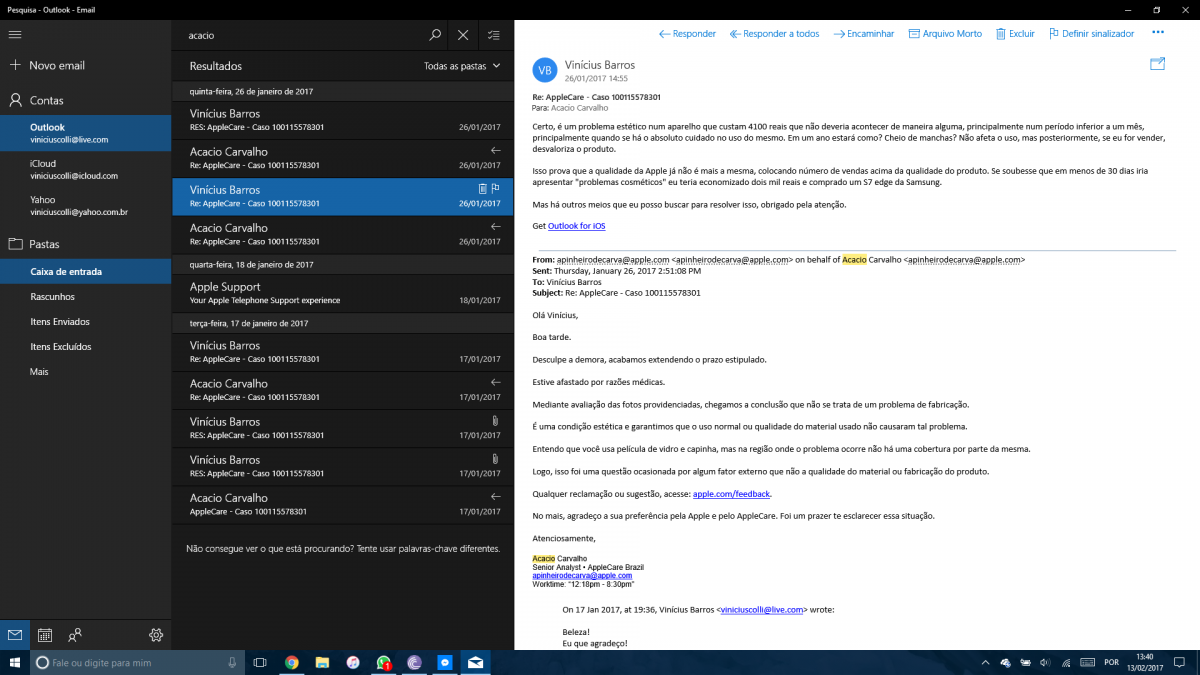
Task: Expand Mais to show more folders
Action: (86, 371)
